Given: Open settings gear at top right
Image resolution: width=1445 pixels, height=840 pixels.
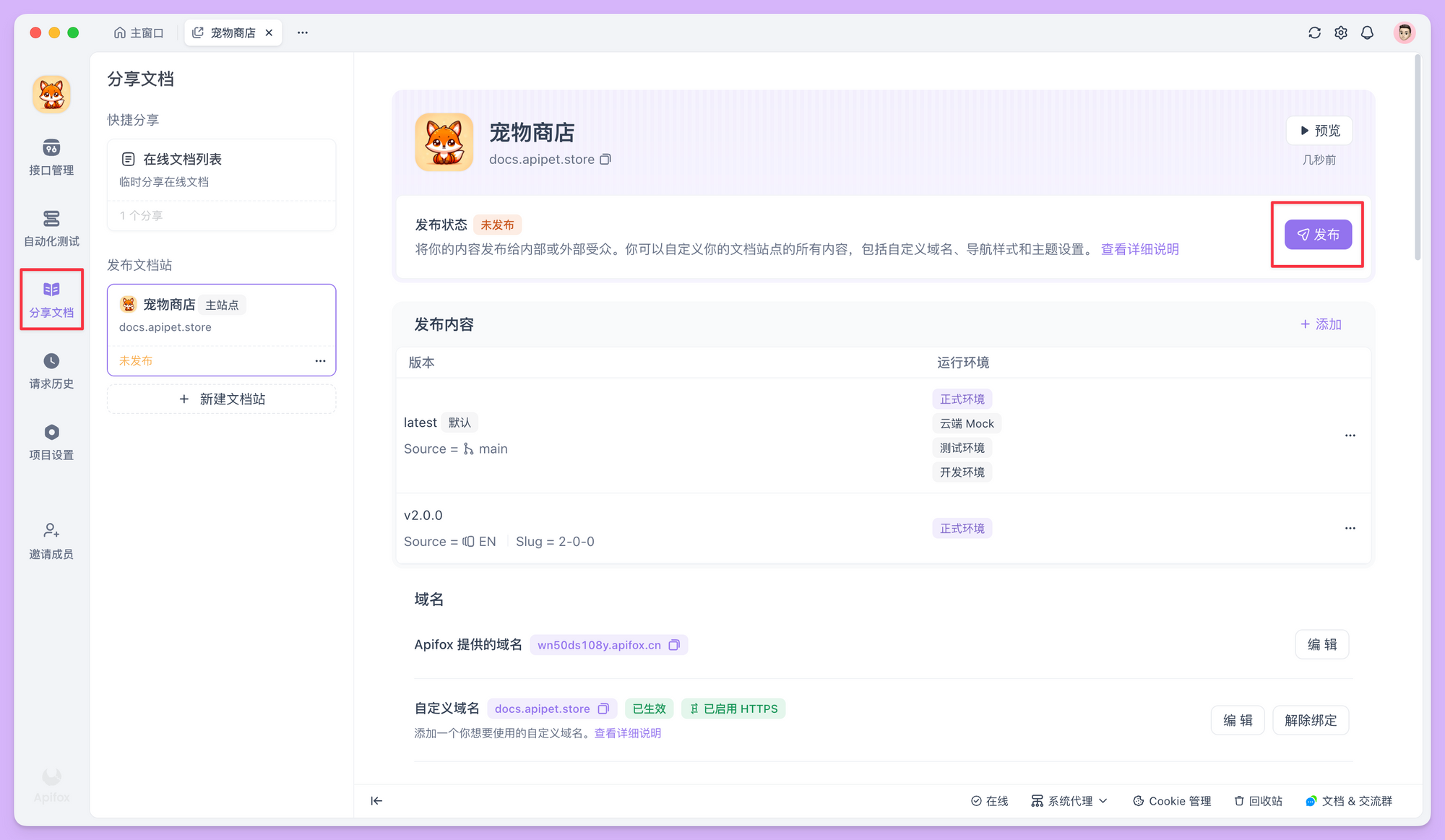Looking at the screenshot, I should [1341, 33].
